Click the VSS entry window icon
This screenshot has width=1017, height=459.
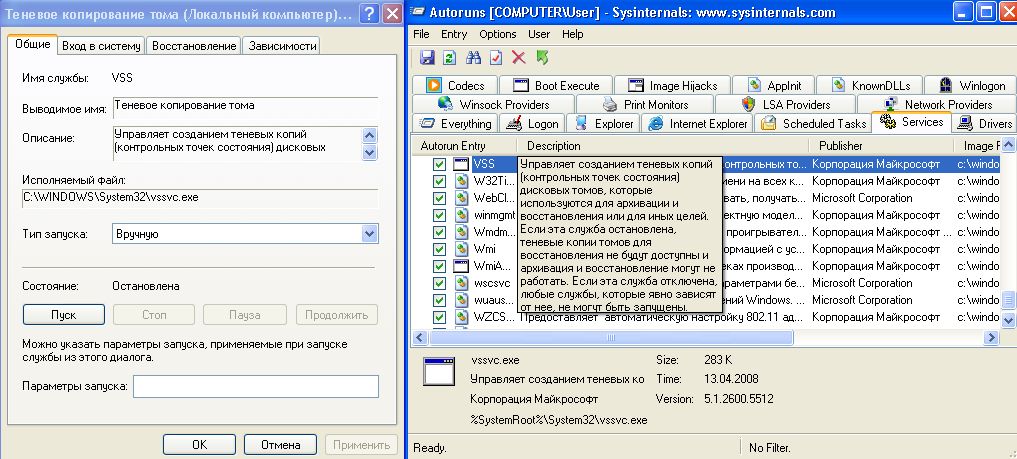coord(461,164)
